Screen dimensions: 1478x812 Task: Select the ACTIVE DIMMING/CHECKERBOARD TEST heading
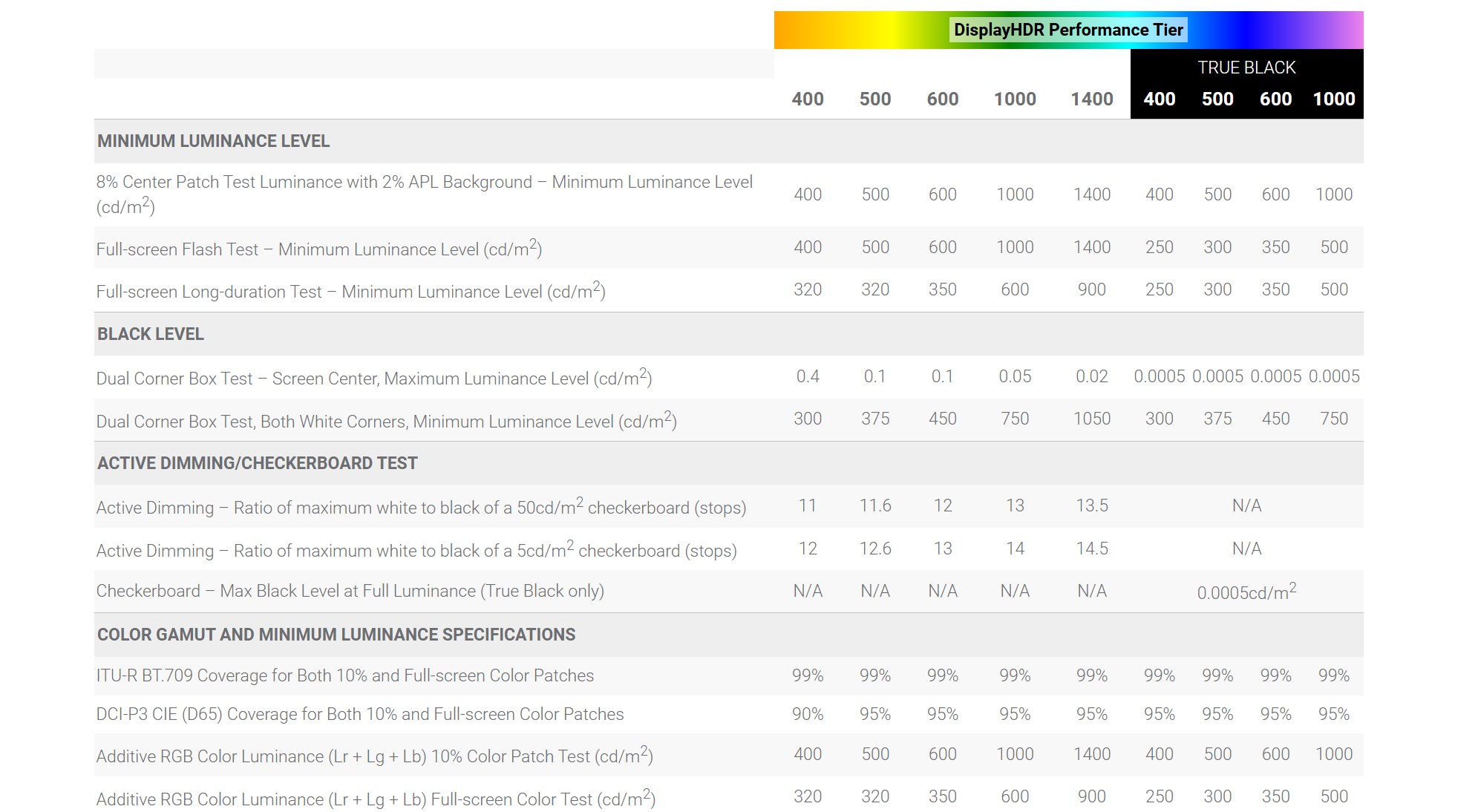coord(257,463)
